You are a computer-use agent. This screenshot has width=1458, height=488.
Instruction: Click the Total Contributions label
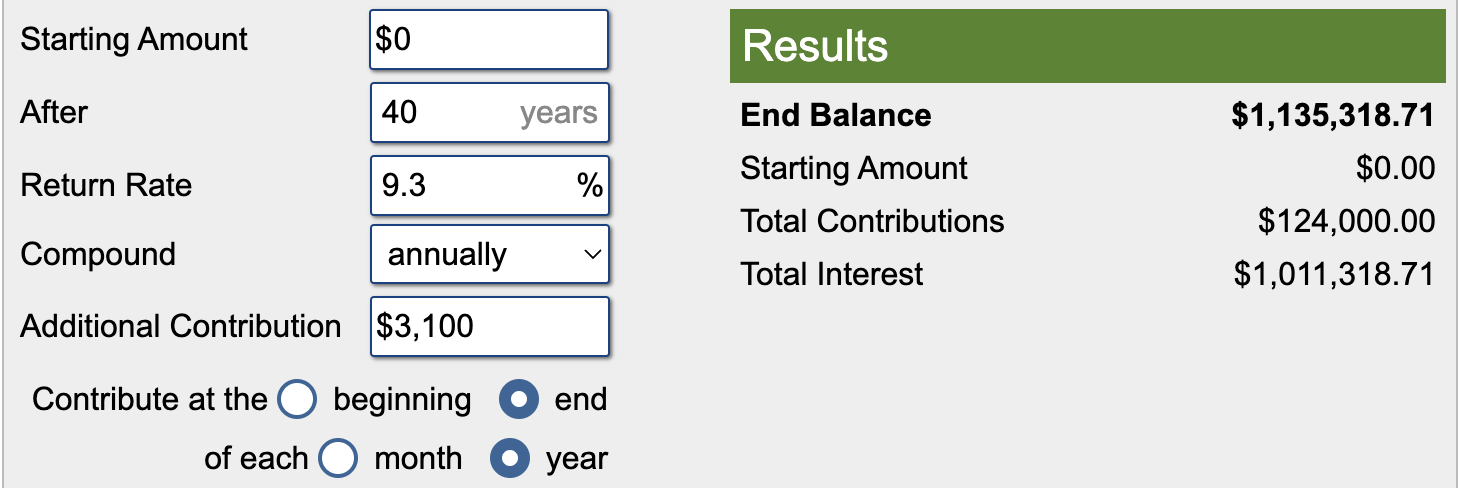point(872,221)
